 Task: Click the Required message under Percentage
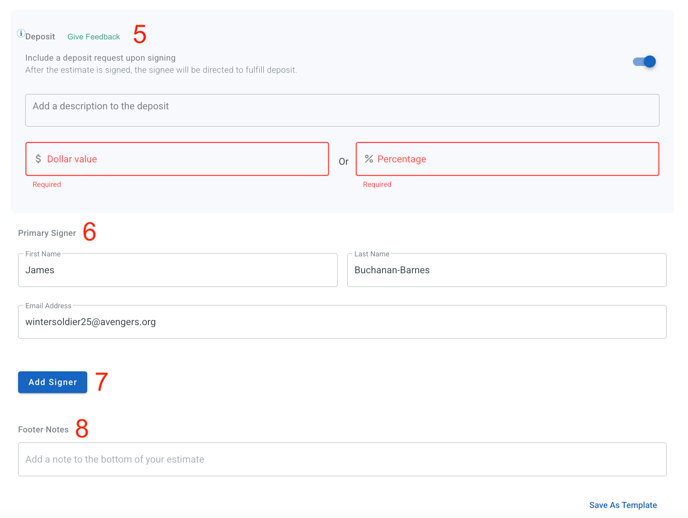(377, 185)
